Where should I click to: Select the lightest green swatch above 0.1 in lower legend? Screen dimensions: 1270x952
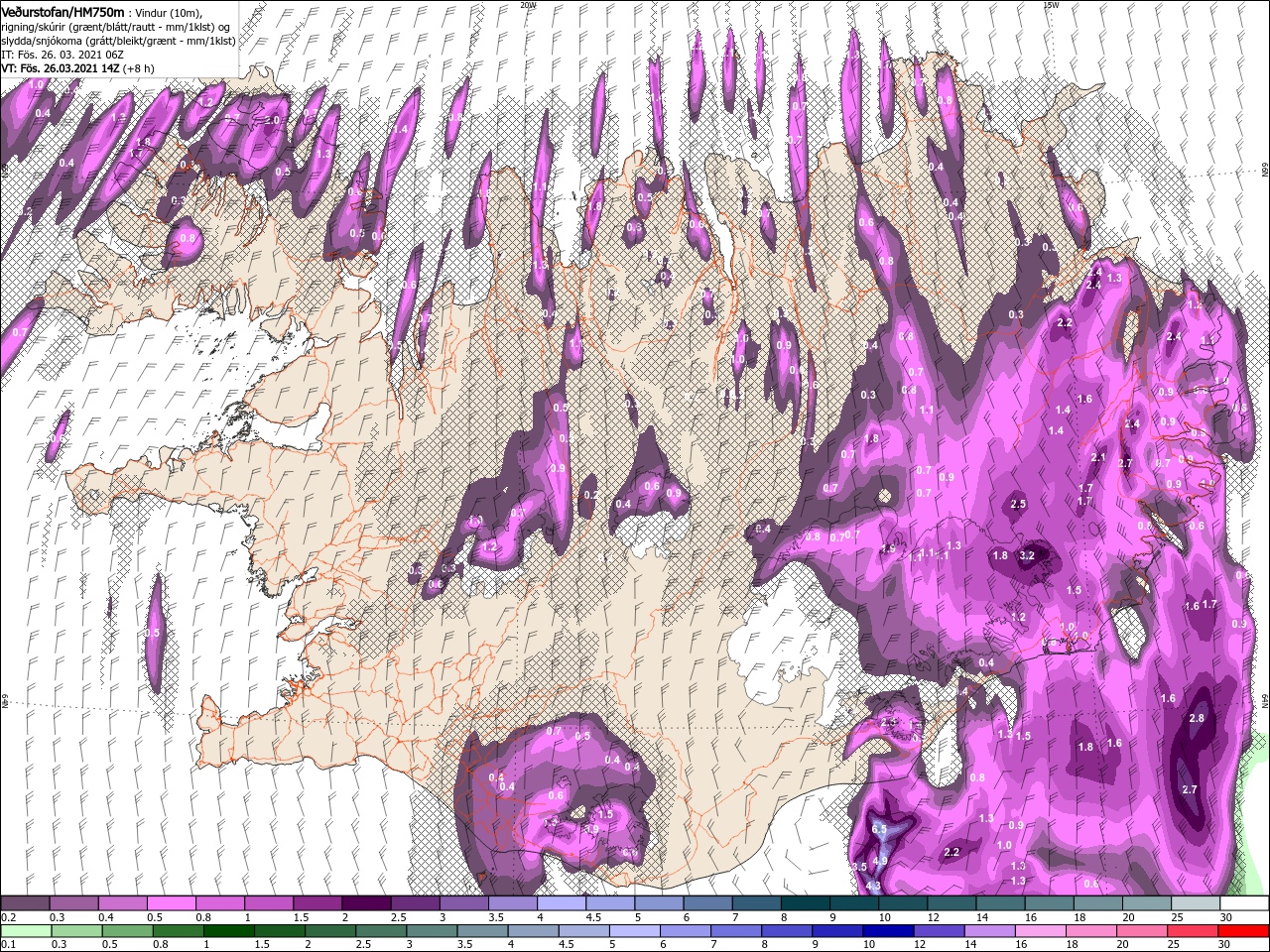click(x=25, y=931)
